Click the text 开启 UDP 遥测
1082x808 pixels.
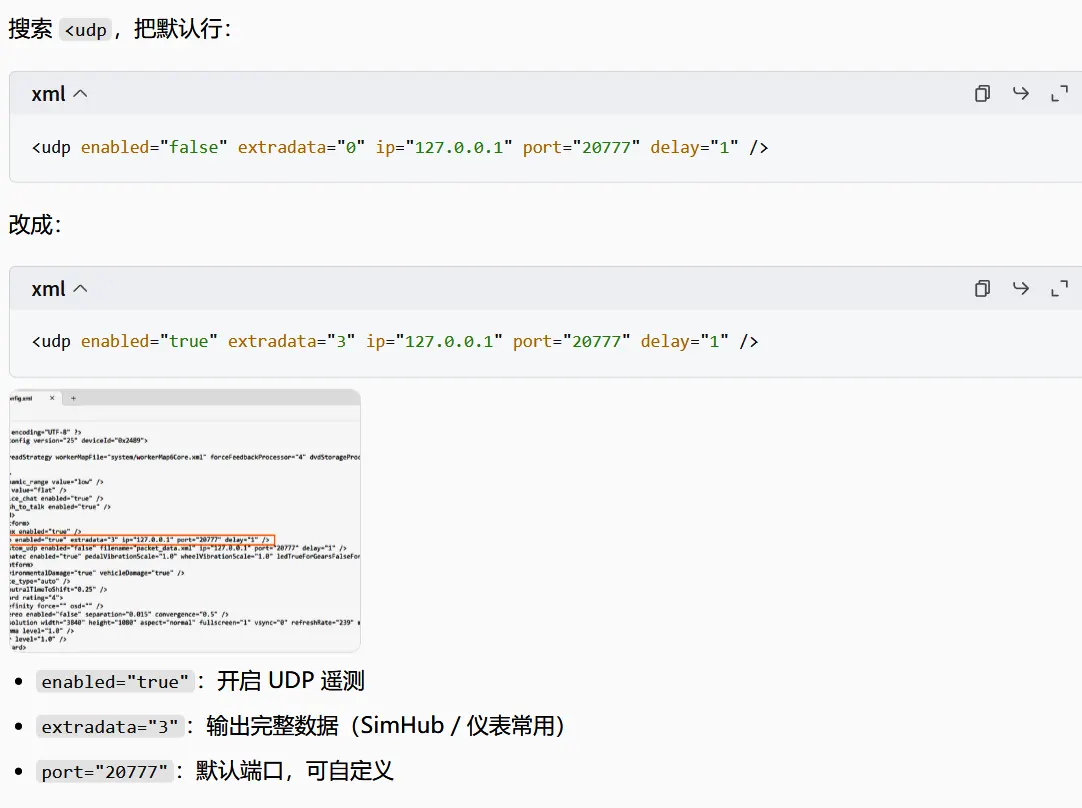pos(291,681)
